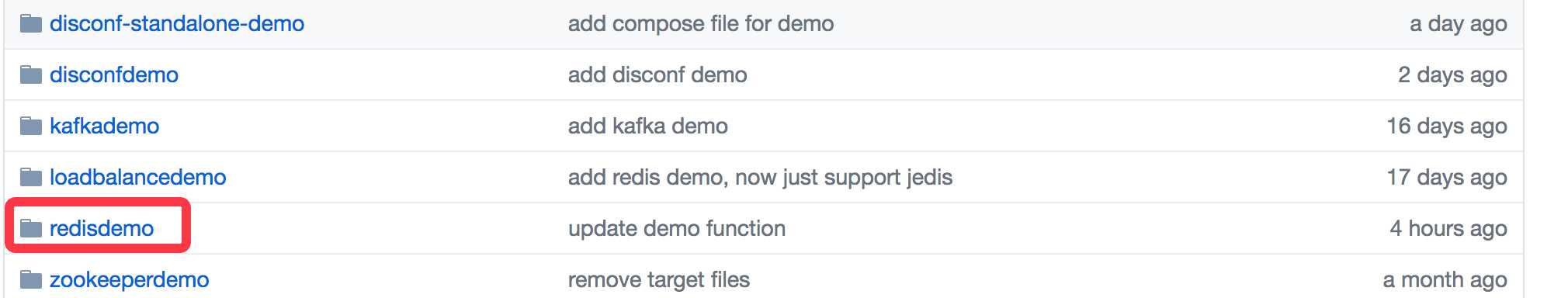
Task: Open the zookeeperdemo directory
Action: pyautogui.click(x=130, y=280)
